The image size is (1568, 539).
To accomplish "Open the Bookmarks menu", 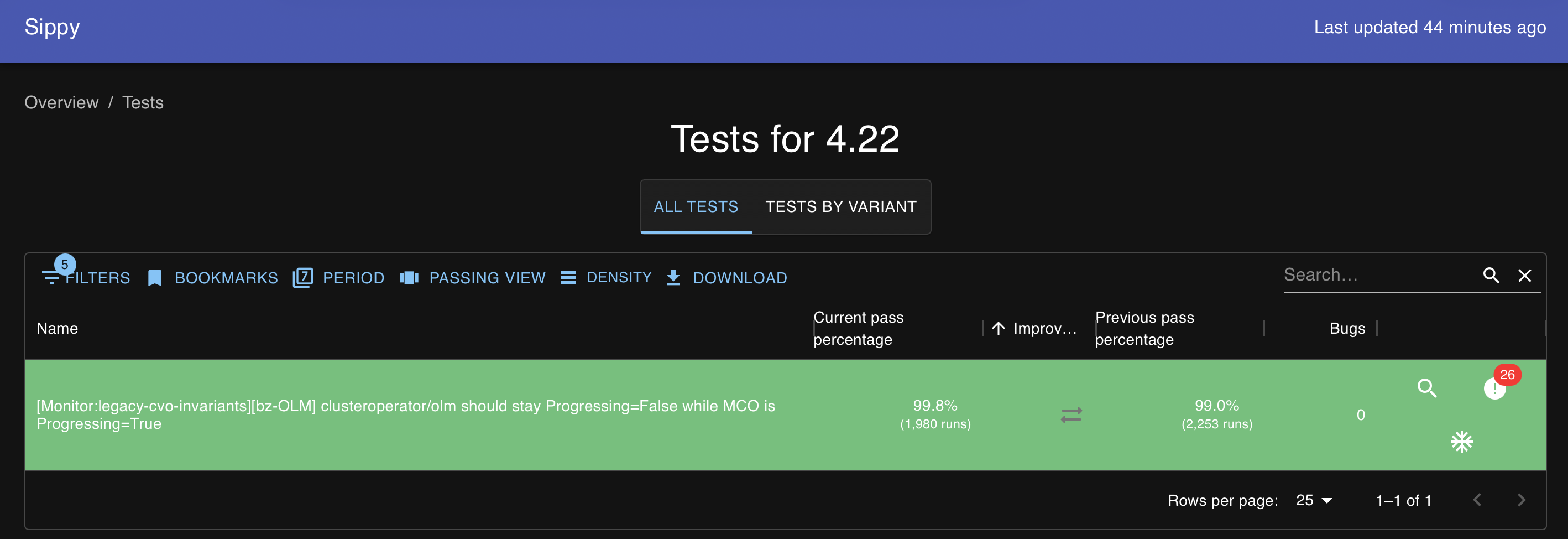I will pyautogui.click(x=213, y=278).
